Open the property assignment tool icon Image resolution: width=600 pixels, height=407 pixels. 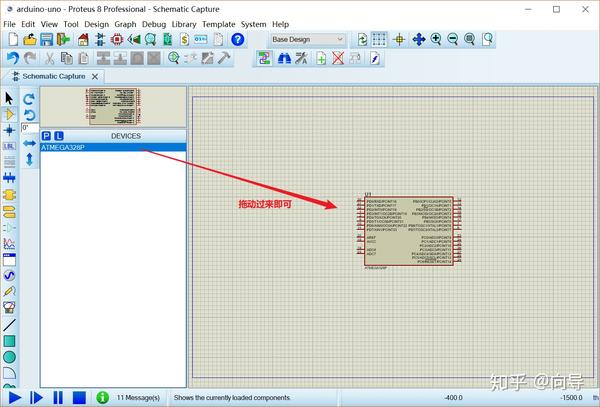(302, 58)
